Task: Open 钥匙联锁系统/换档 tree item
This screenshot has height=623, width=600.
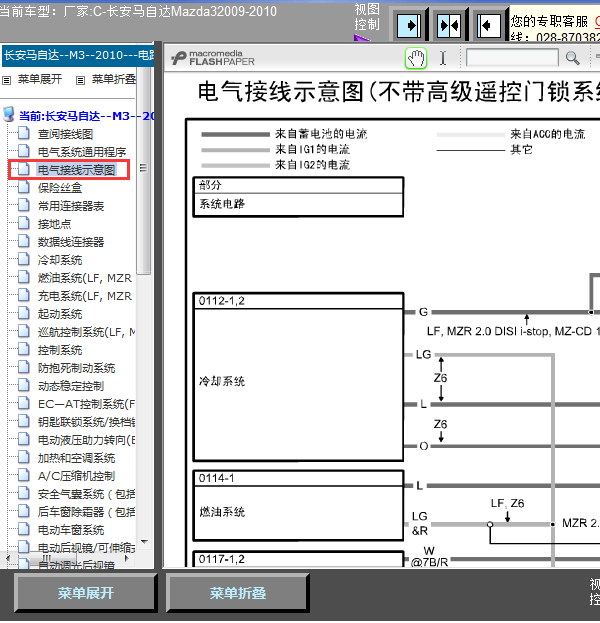Action: pos(86,422)
